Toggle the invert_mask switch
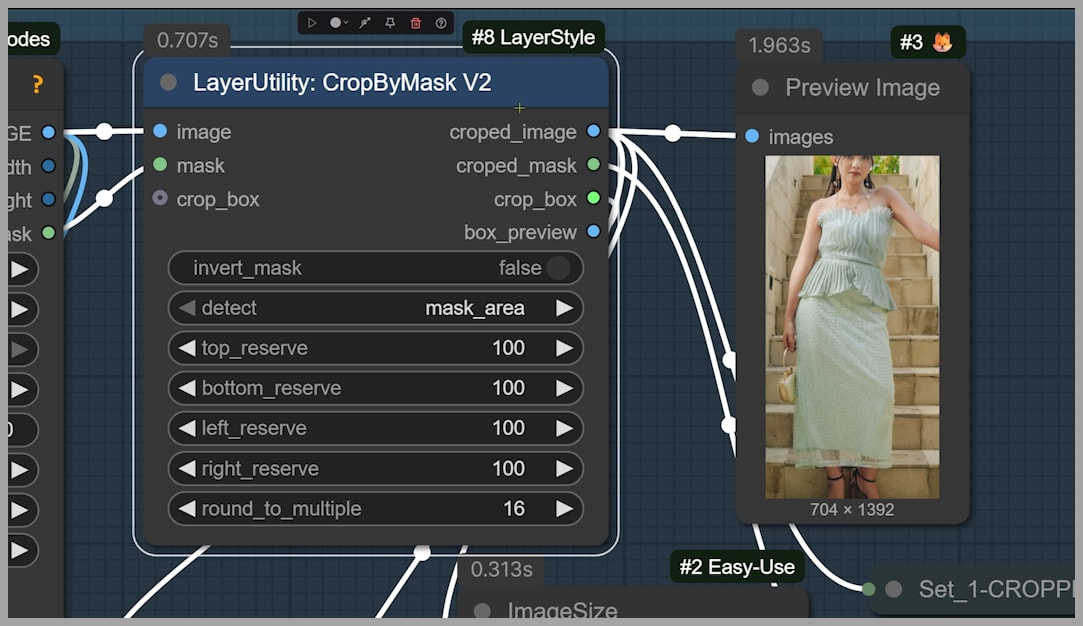This screenshot has width=1083, height=626. click(x=557, y=268)
